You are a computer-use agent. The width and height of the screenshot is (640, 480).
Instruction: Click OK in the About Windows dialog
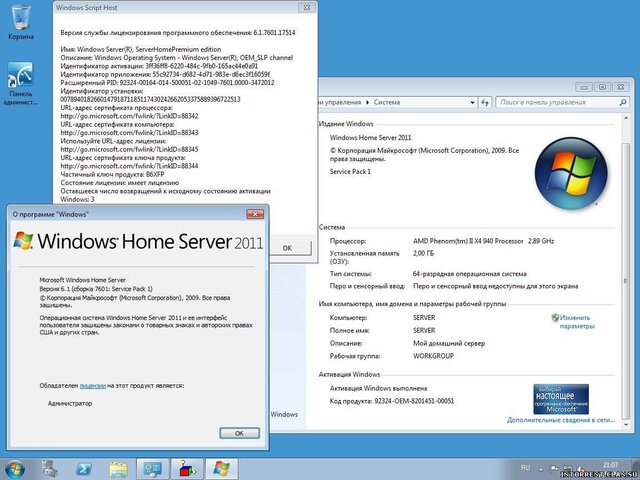click(x=239, y=433)
